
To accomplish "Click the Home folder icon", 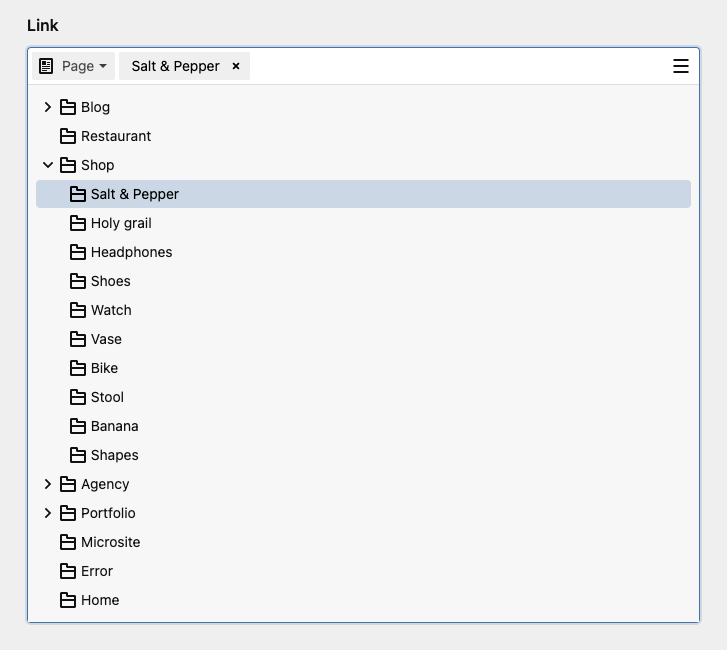I will [x=68, y=600].
